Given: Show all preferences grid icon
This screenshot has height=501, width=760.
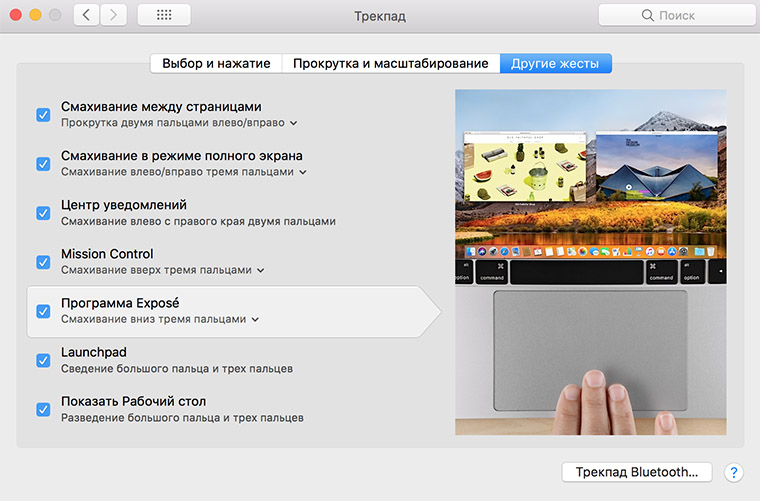Looking at the screenshot, I should click(164, 15).
